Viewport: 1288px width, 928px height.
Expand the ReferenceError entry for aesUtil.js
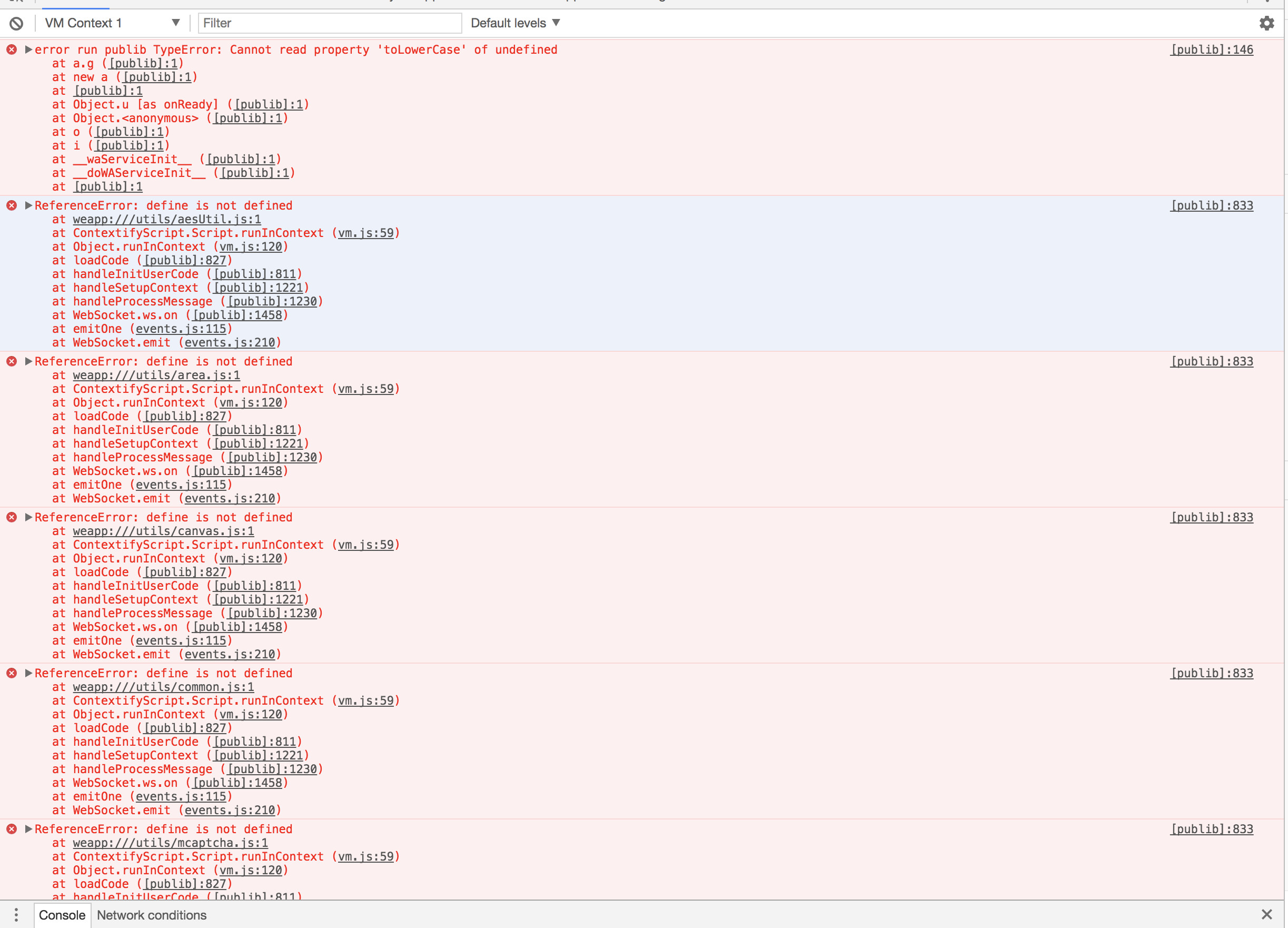coord(28,205)
